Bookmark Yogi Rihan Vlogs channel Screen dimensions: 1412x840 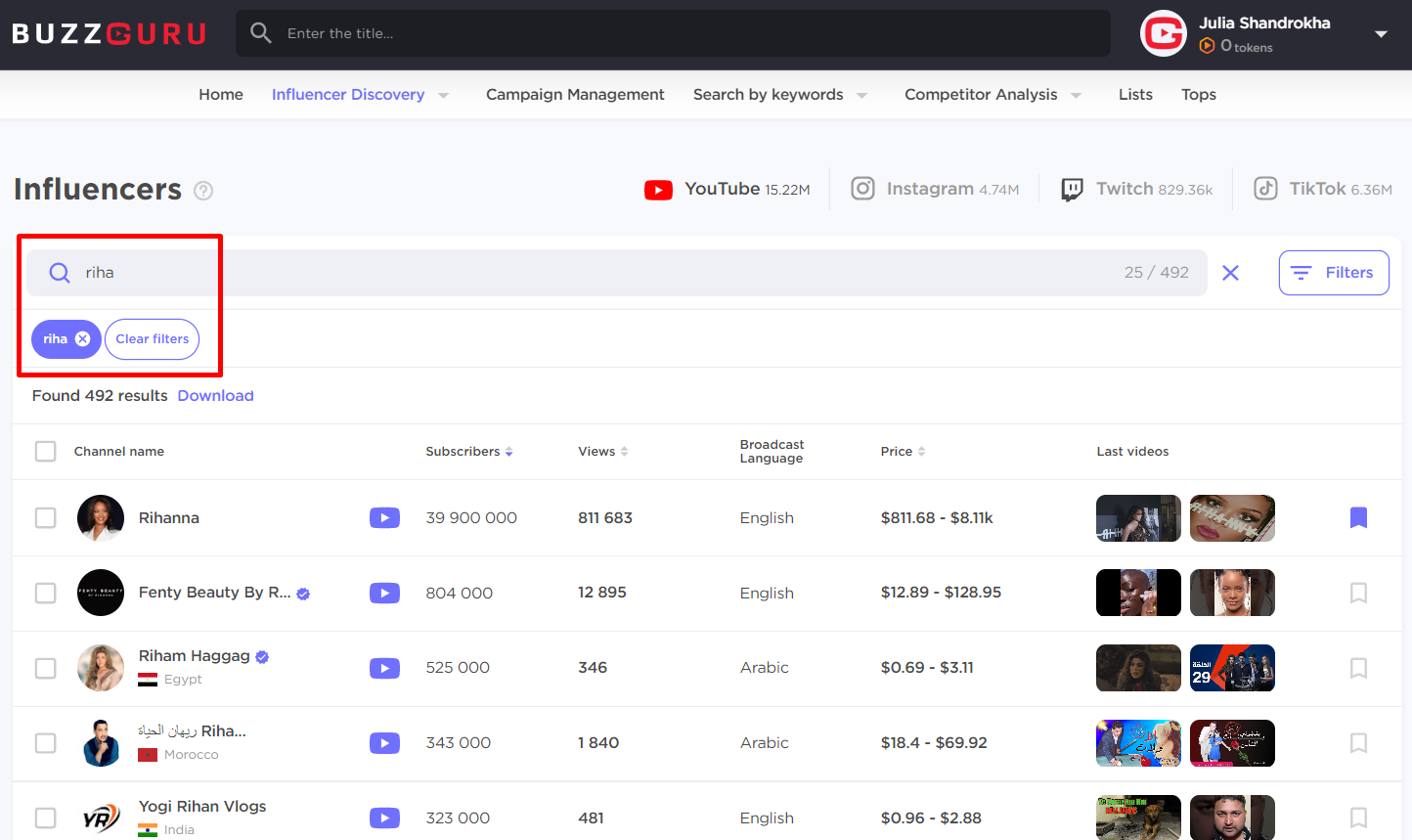(x=1358, y=818)
